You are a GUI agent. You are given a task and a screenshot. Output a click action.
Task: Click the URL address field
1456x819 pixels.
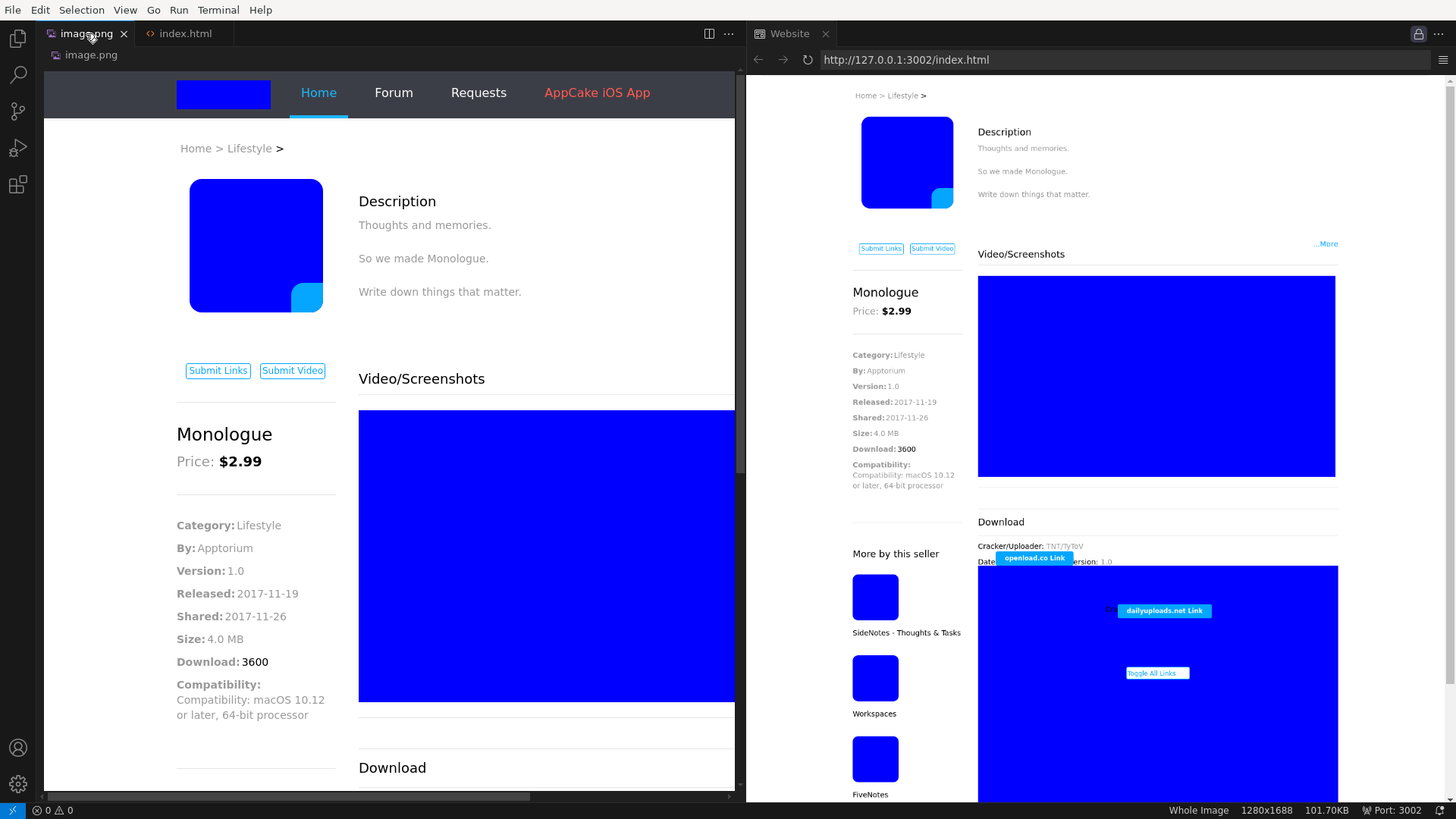[1122, 60]
